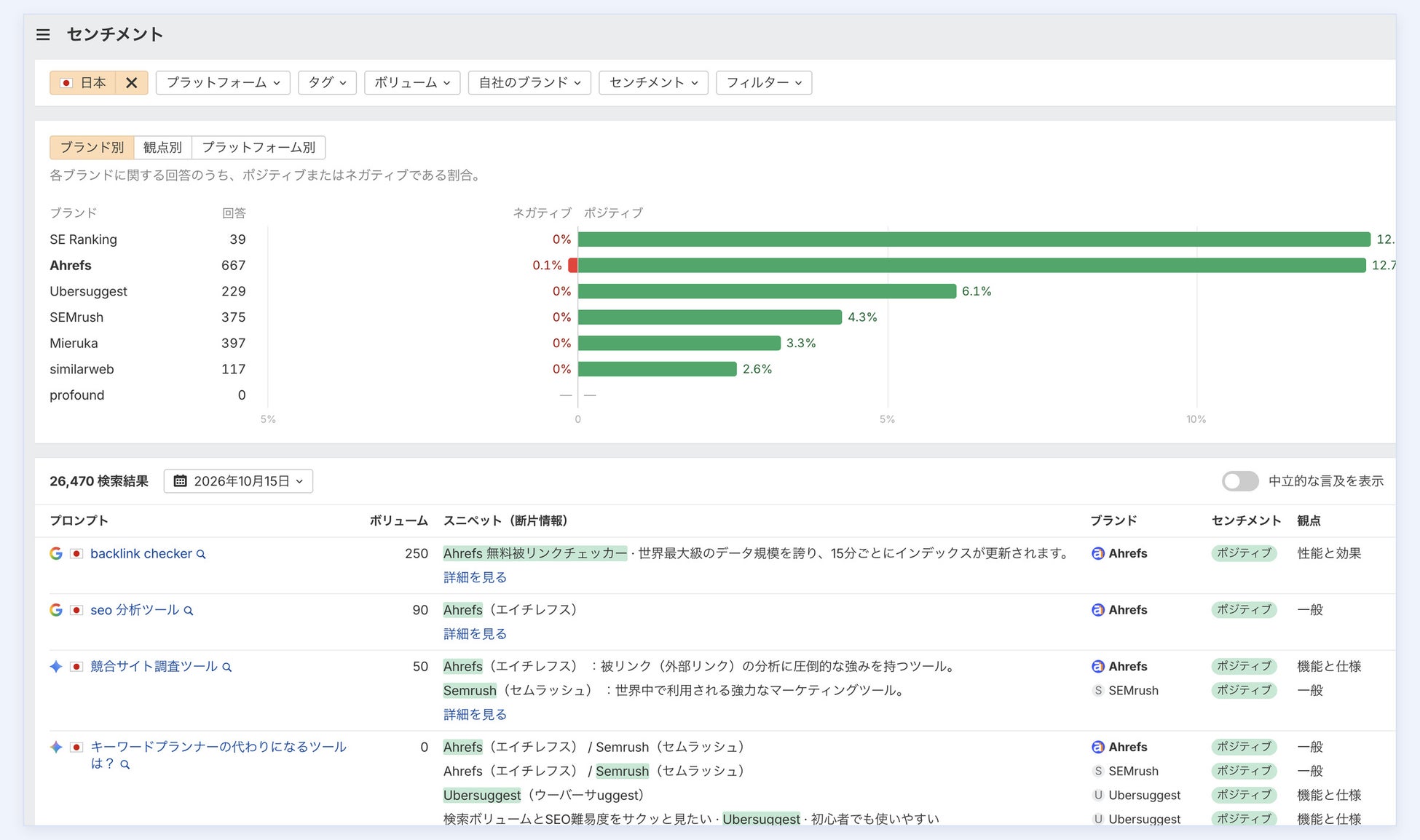
Task: Click the red Ahrefs 0.1% negative bar
Action: [573, 266]
